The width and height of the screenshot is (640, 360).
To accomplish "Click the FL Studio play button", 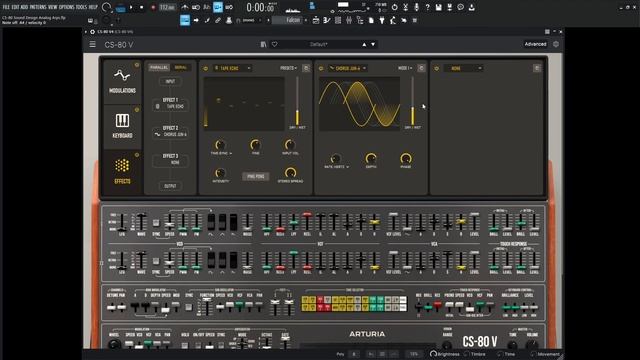I will pos(131,7).
